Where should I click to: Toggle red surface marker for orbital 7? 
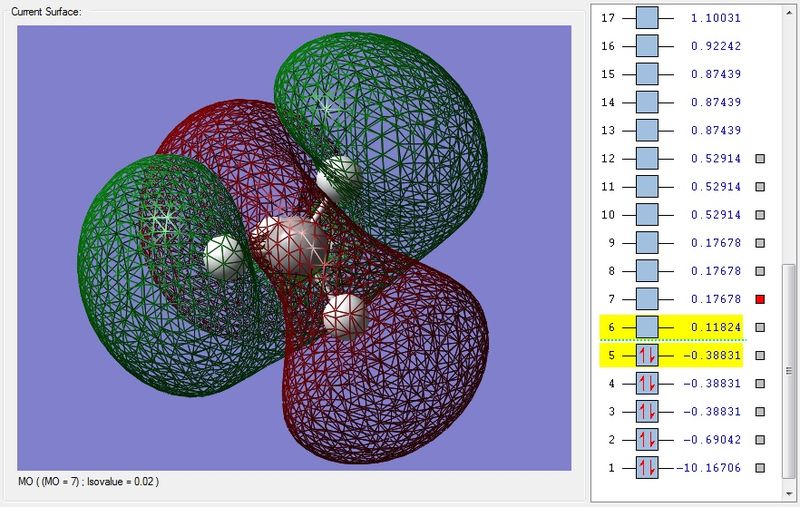(760, 299)
